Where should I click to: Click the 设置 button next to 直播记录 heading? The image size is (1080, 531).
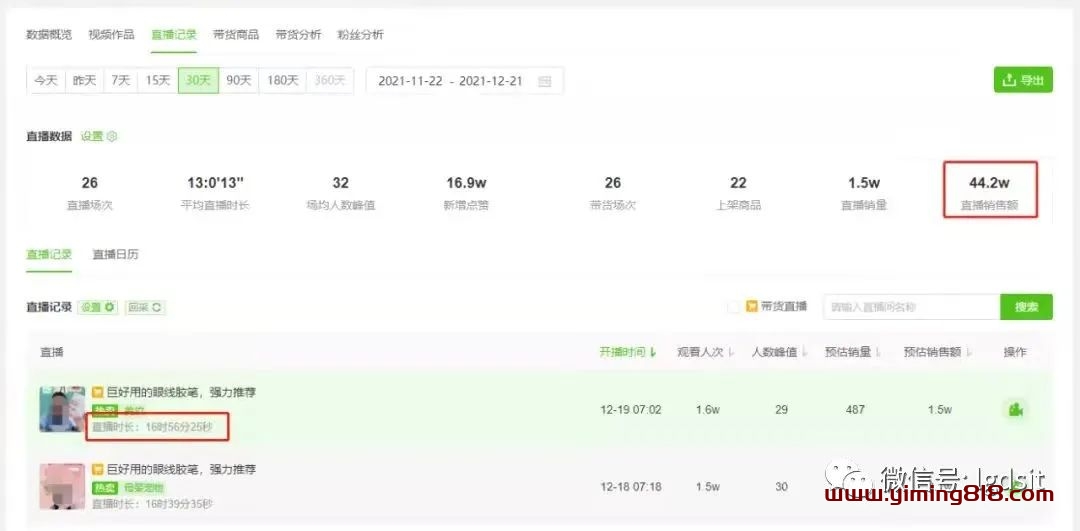(x=98, y=307)
